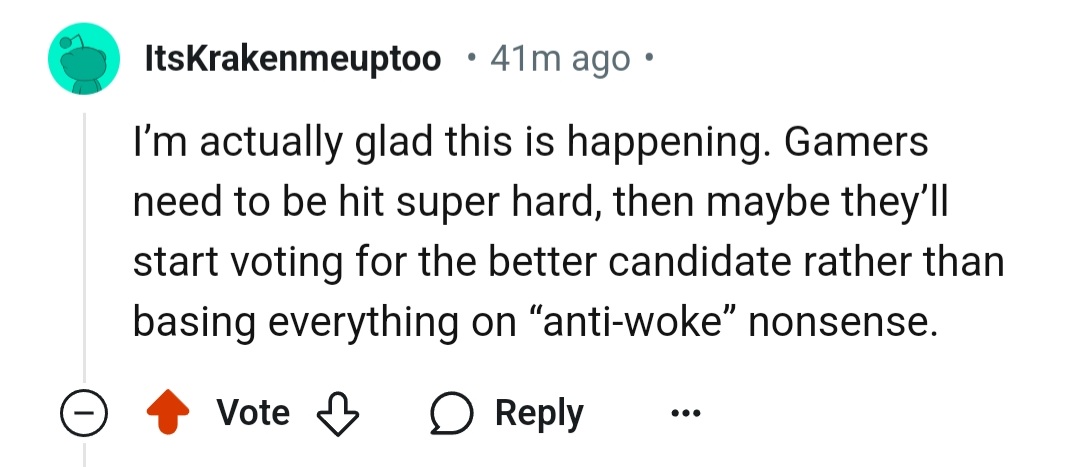Click the dot separator after the timestamp
The height and width of the screenshot is (467, 1080).
649,59
